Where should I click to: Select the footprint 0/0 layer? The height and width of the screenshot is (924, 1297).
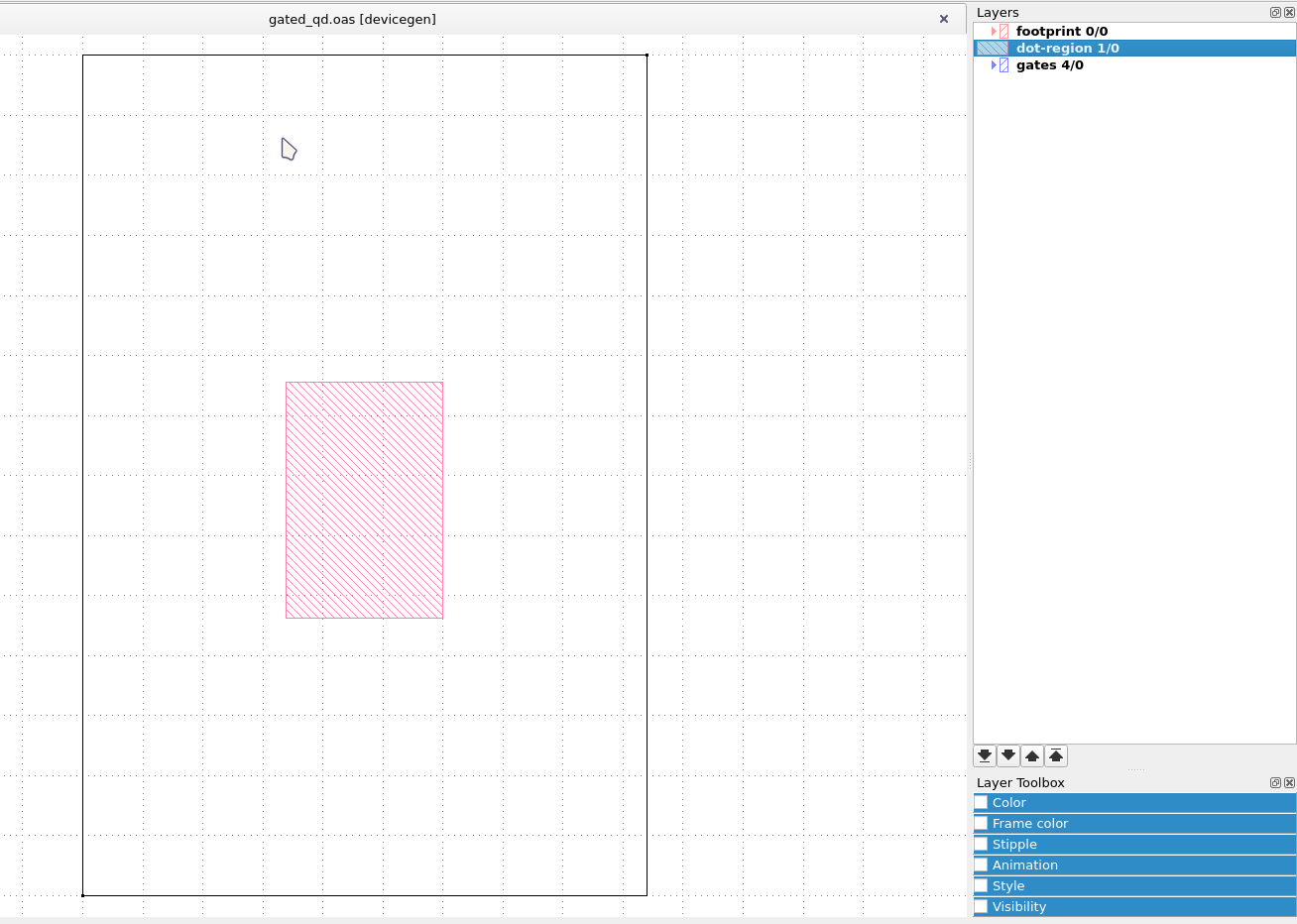[1061, 32]
